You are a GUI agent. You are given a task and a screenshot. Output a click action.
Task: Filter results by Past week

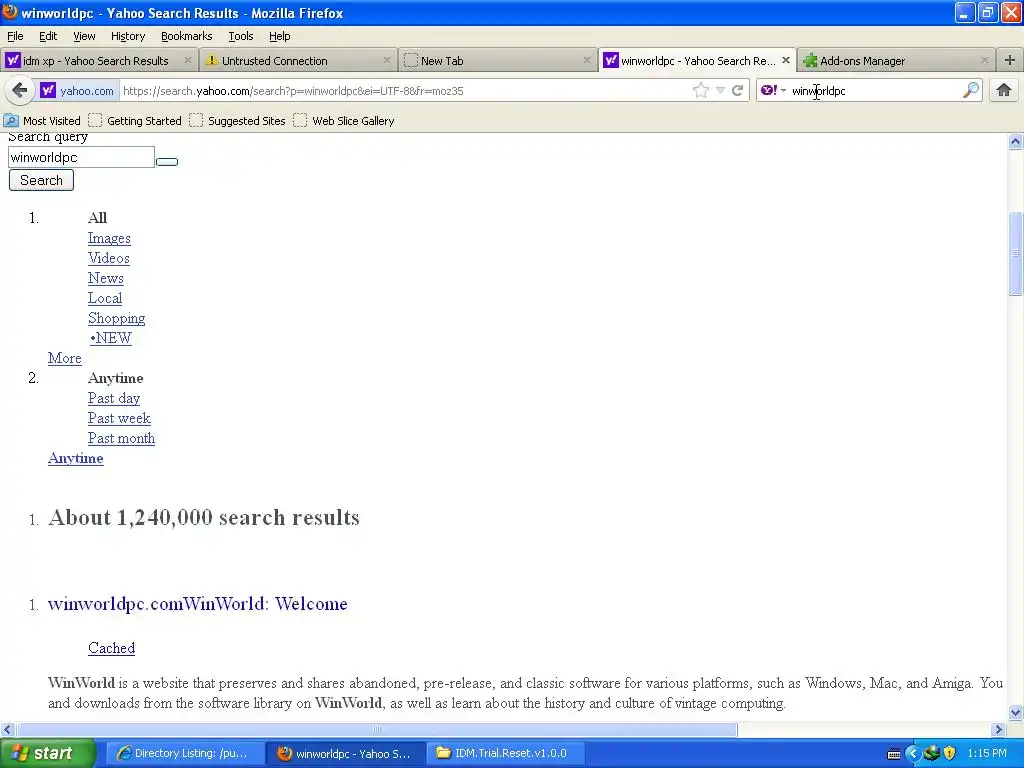[x=119, y=418]
